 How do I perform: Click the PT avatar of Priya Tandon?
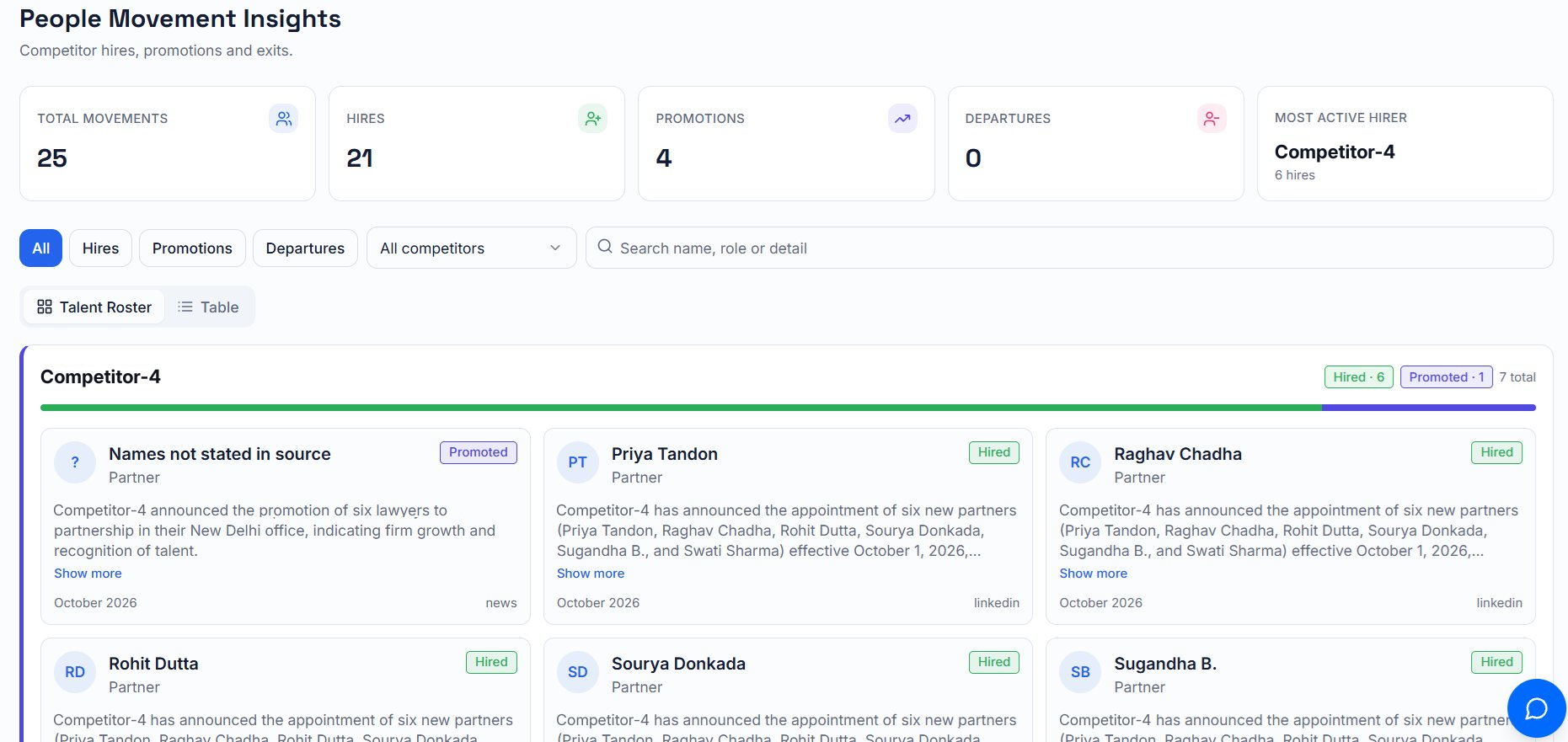pos(578,462)
